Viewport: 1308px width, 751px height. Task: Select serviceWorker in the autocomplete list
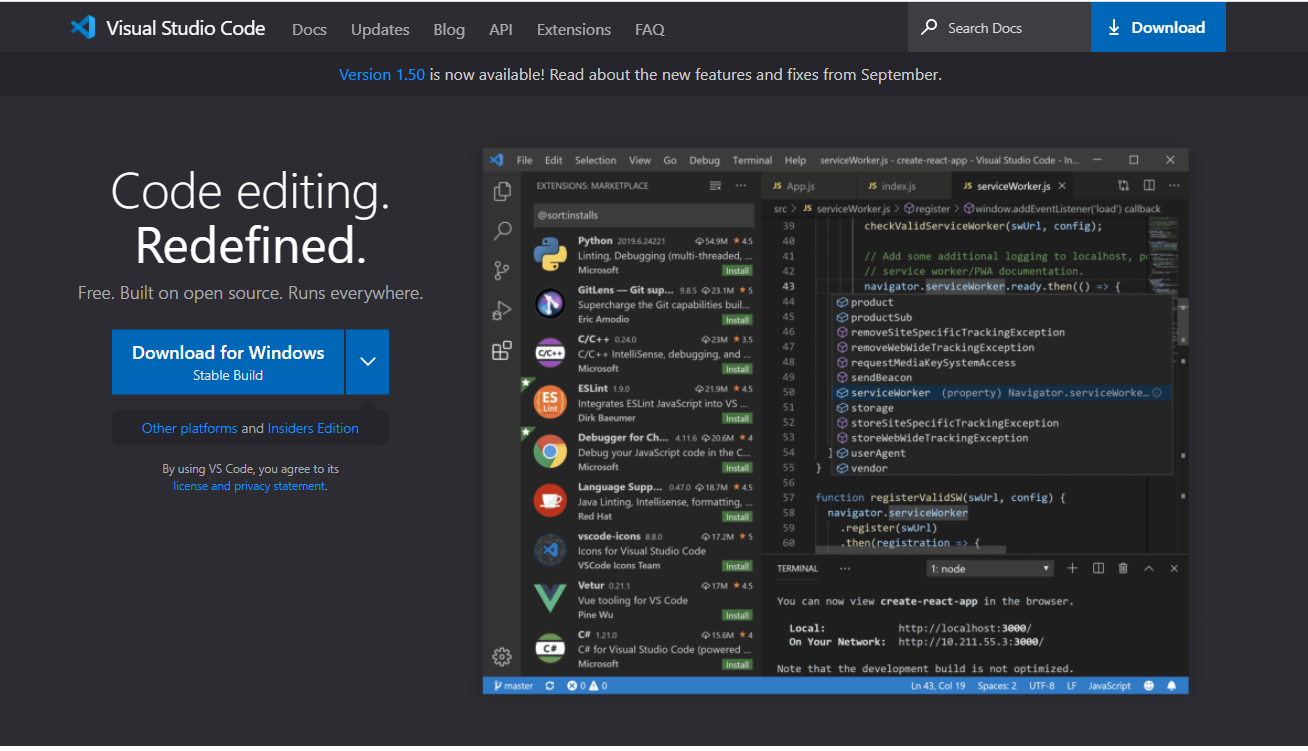1001,393
